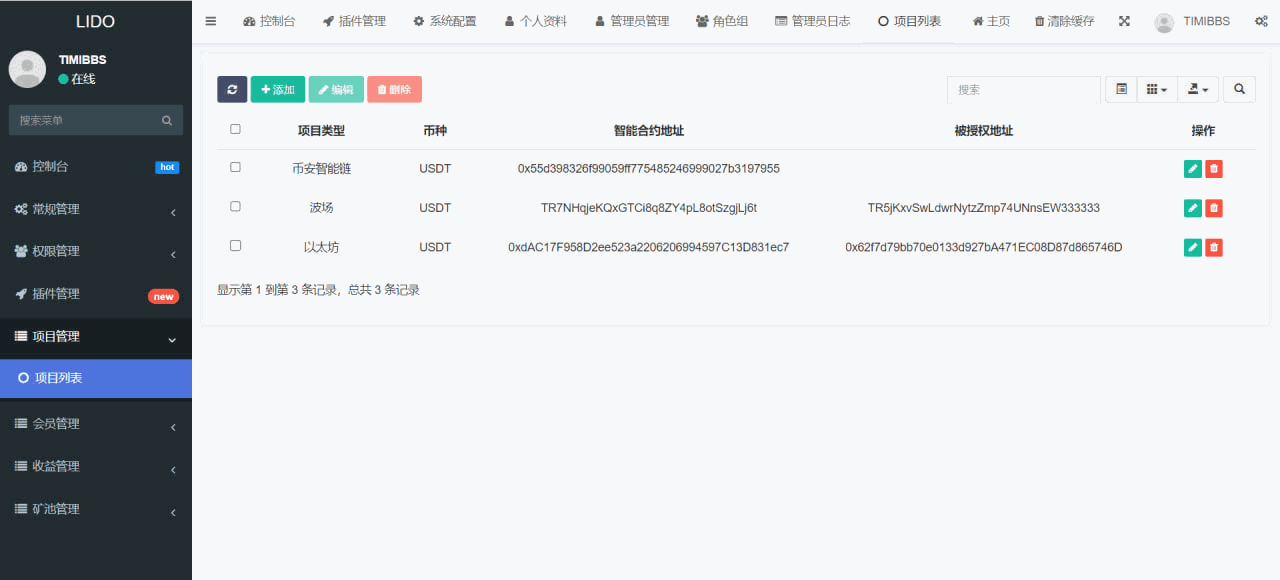This screenshot has width=1280, height=580.
Task: Open the columns visibility dropdown
Action: click(x=1156, y=89)
